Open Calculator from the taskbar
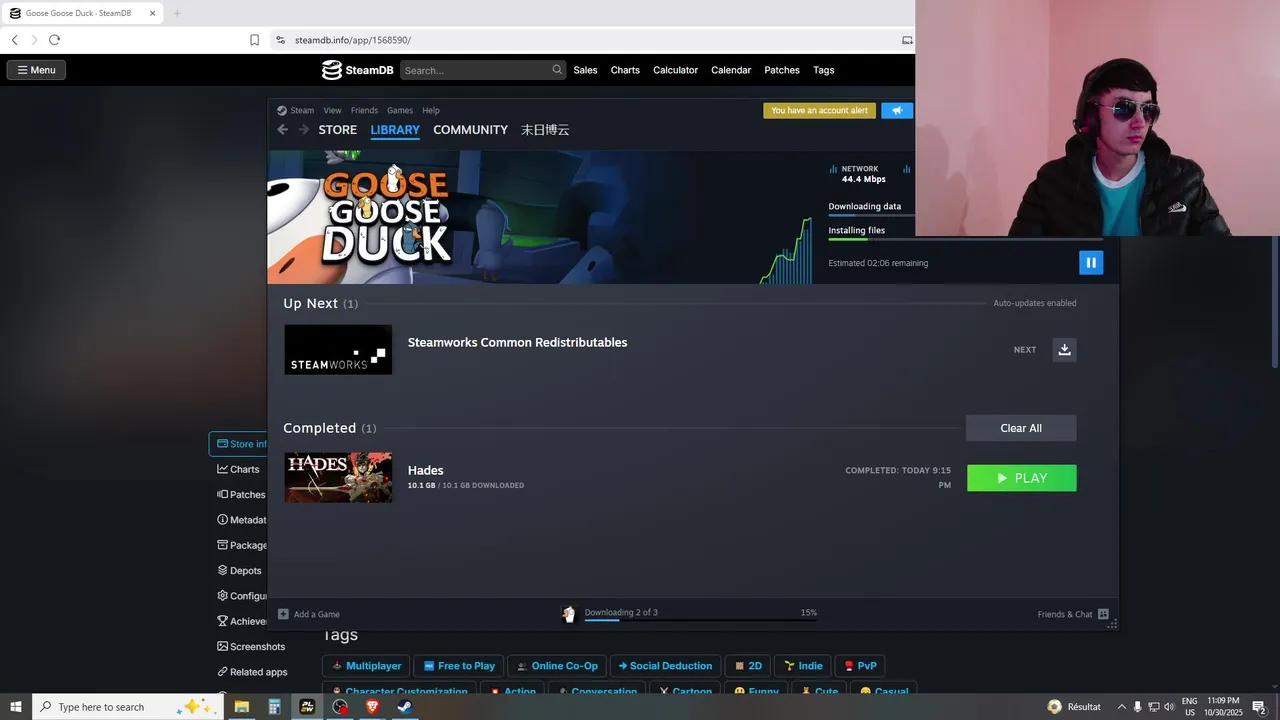This screenshot has height=720, width=1280. tap(274, 707)
